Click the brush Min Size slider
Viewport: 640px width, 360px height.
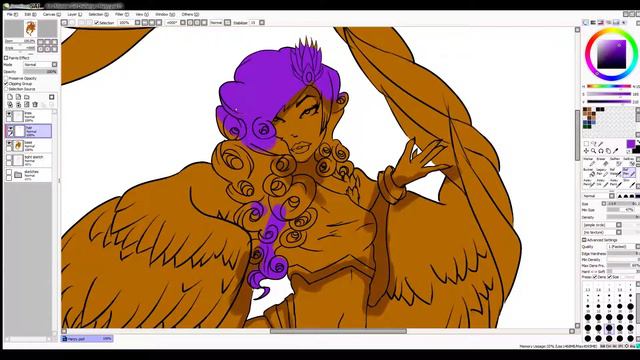coord(620,210)
